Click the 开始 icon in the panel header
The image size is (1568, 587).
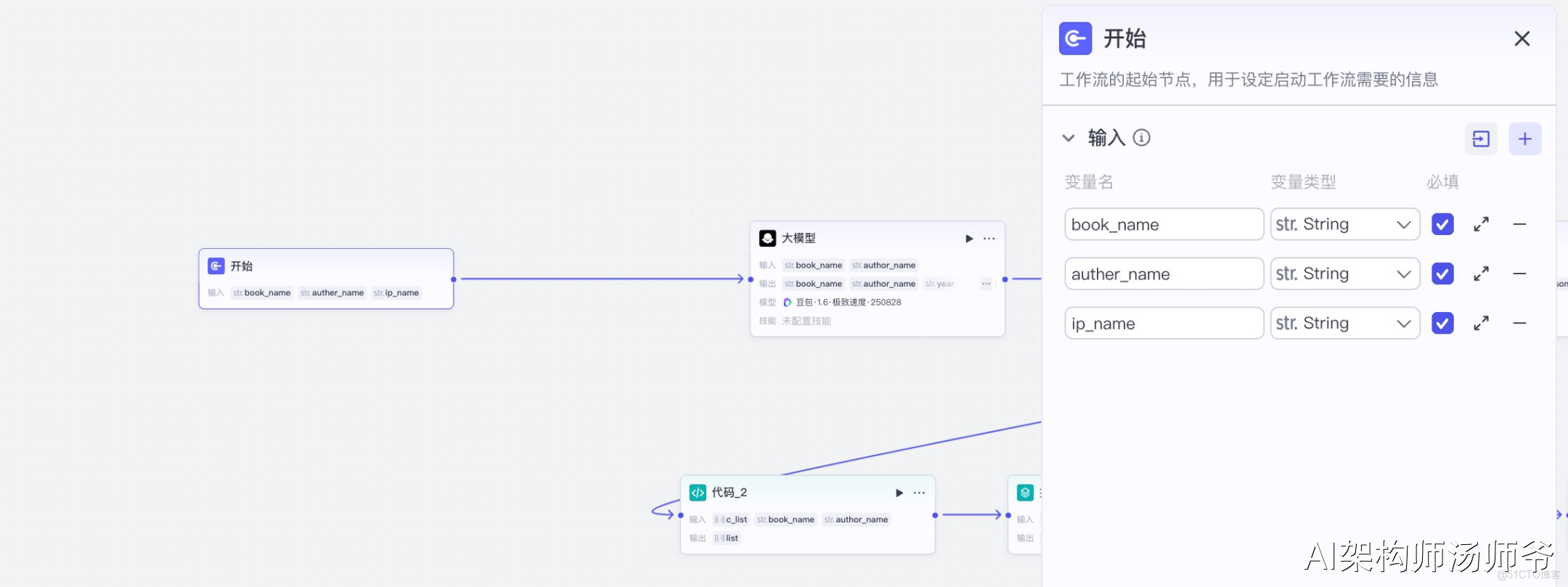[1075, 38]
